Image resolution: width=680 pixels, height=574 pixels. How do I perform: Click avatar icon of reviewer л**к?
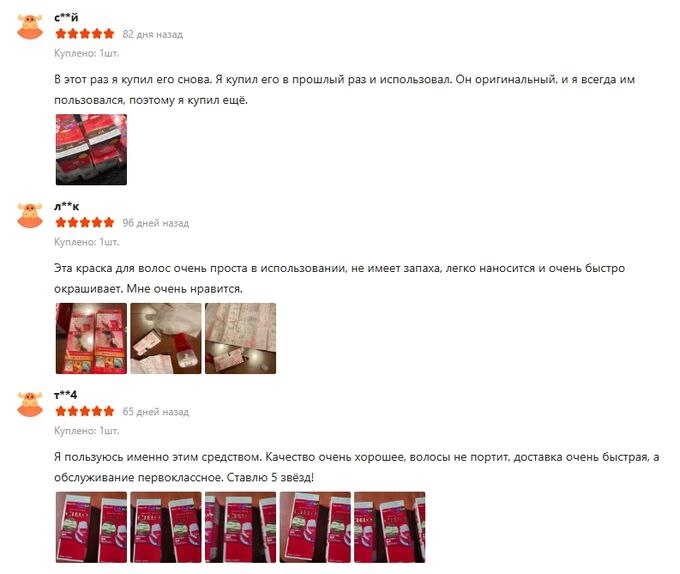click(x=30, y=215)
